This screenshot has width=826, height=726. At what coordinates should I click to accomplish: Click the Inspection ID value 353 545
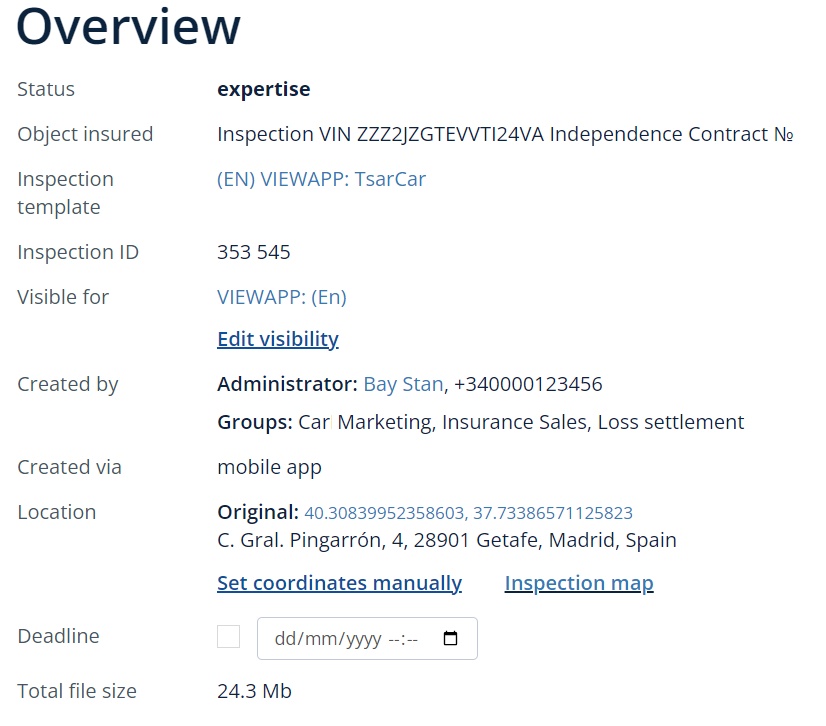(254, 252)
